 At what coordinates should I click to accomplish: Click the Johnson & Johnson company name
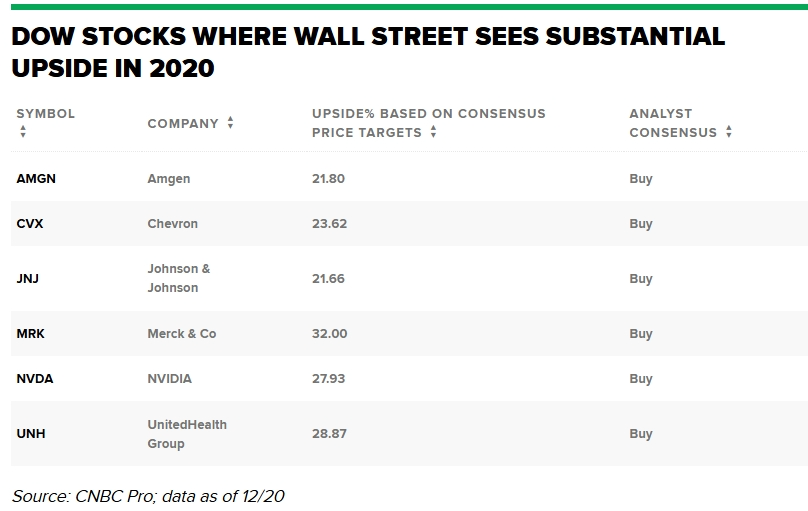click(179, 278)
